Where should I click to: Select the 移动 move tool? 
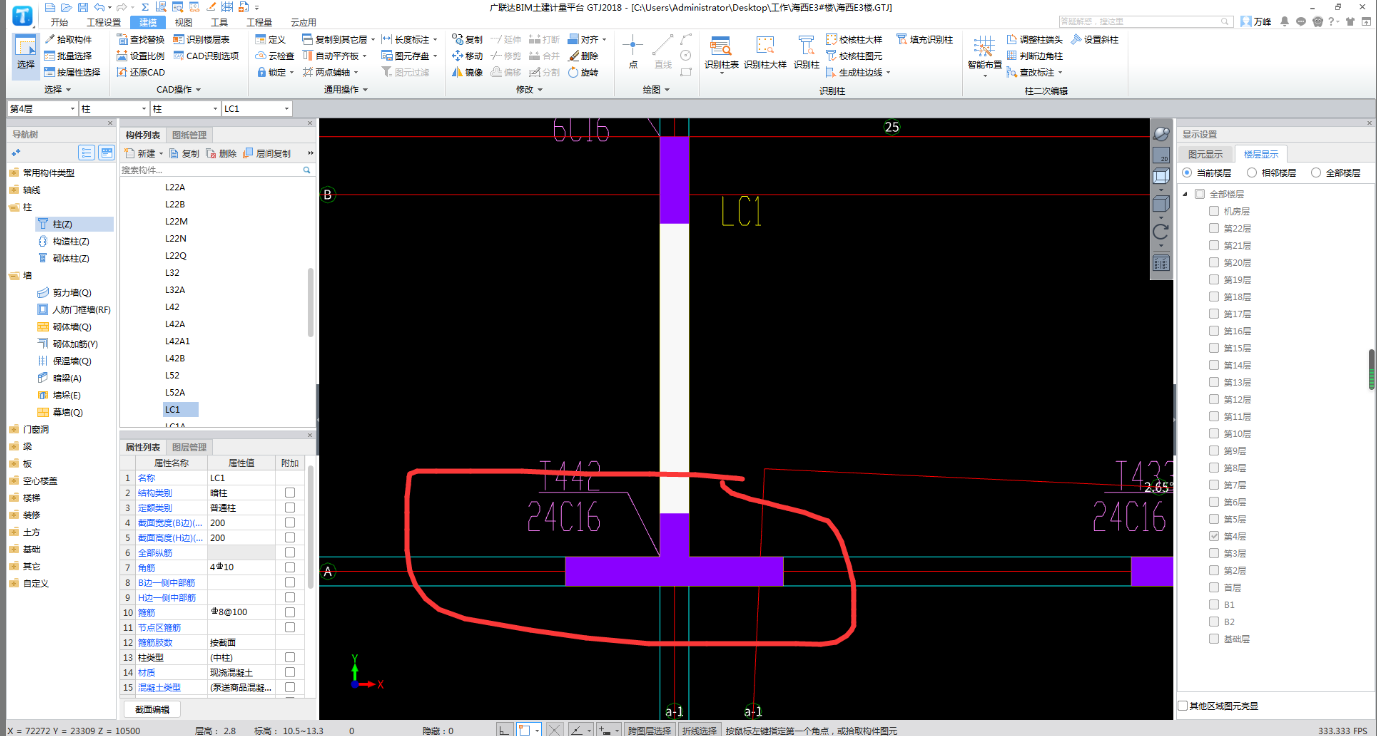click(x=468, y=56)
